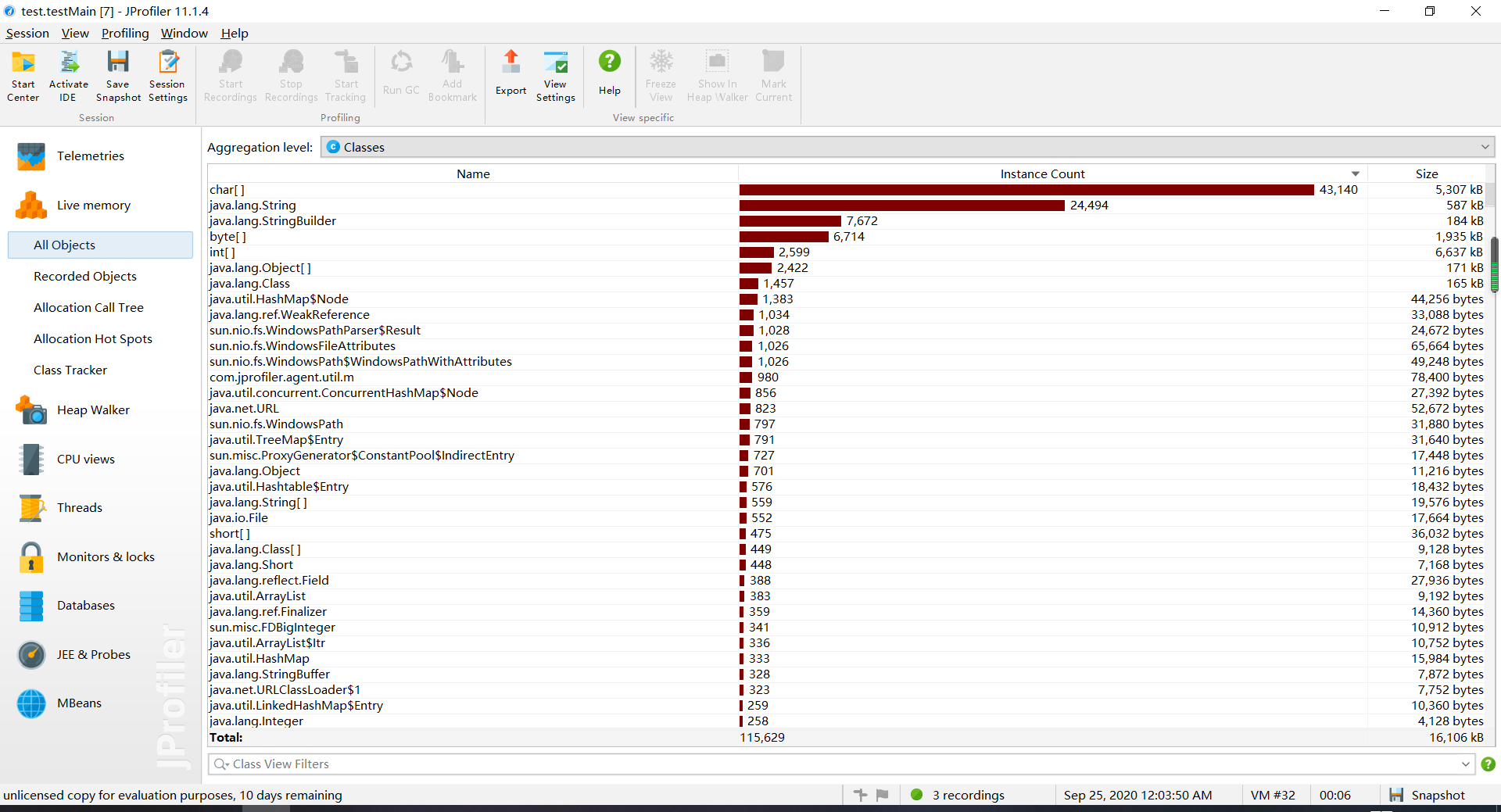Click the Size column header
1501x812 pixels.
click(1426, 173)
